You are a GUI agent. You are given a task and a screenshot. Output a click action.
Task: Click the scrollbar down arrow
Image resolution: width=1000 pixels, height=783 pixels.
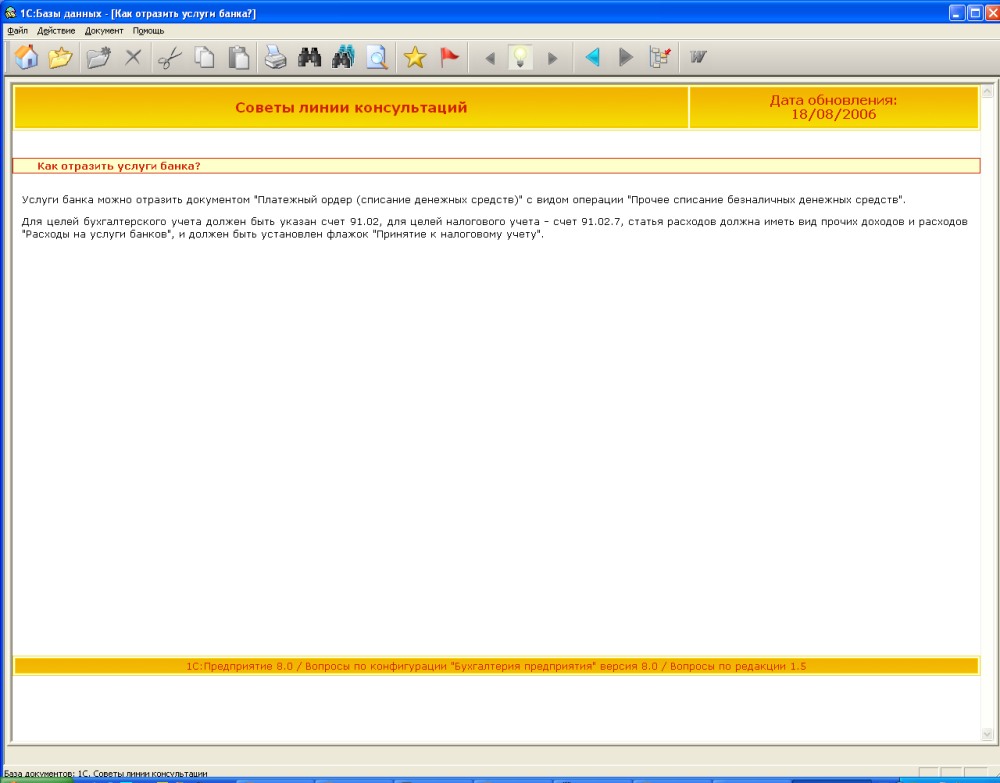[989, 734]
